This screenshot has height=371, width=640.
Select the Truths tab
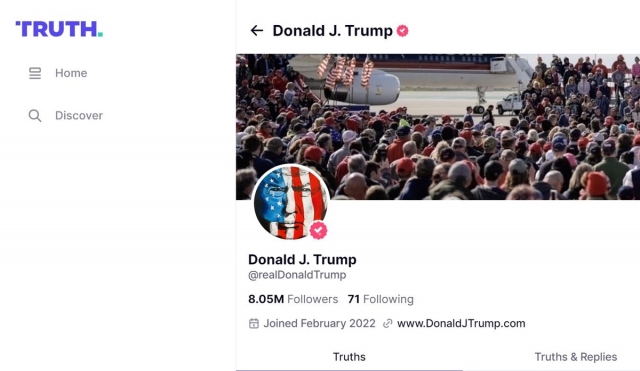pos(349,357)
